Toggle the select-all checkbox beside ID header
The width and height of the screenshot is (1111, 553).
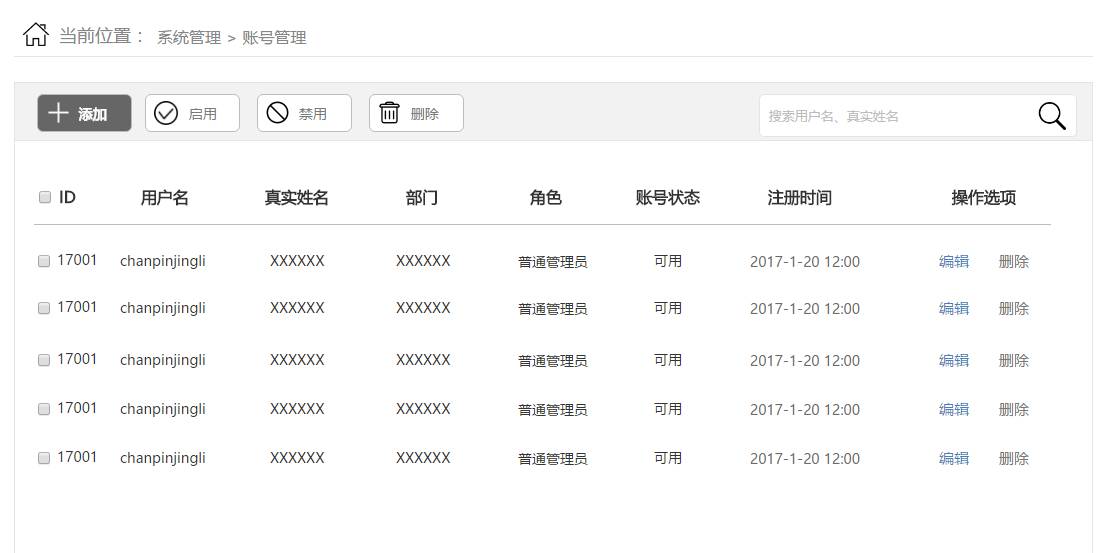[45, 197]
